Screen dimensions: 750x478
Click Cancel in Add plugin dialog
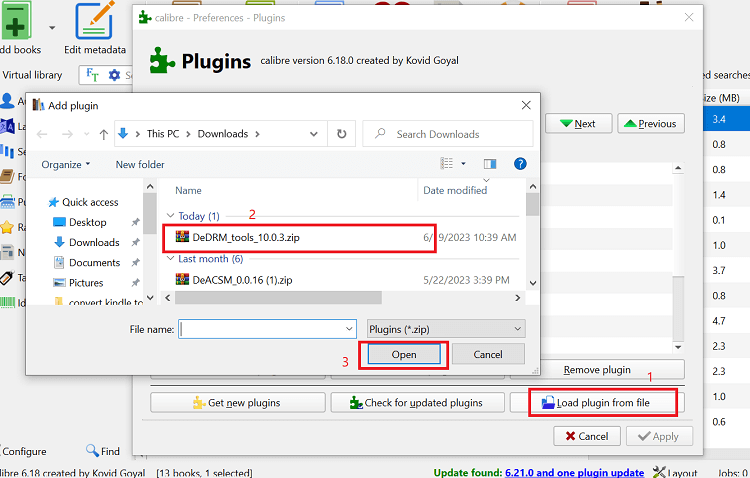point(488,355)
